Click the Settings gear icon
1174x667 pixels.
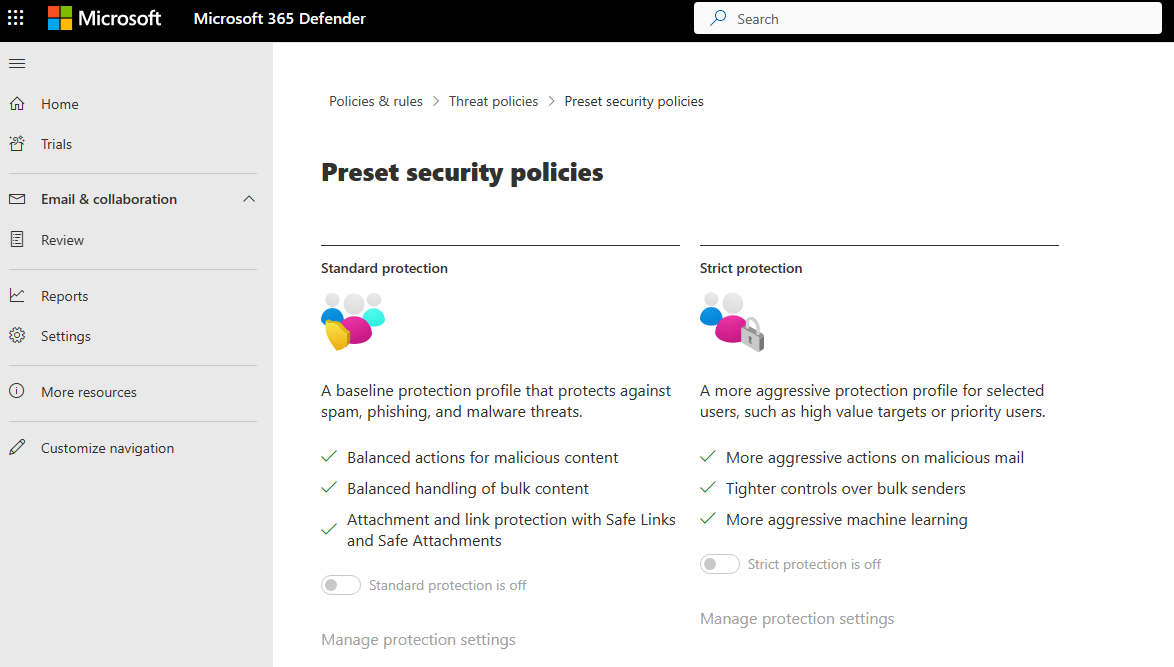pyautogui.click(x=17, y=336)
